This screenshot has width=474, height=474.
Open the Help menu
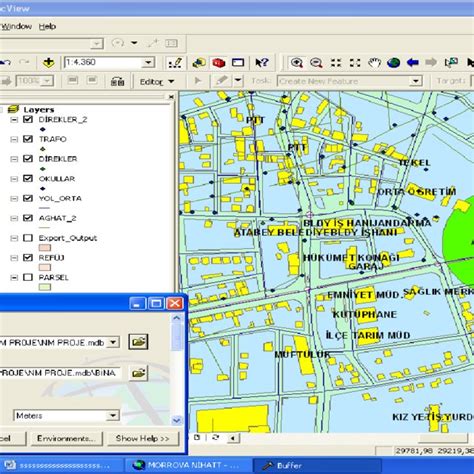point(47,26)
